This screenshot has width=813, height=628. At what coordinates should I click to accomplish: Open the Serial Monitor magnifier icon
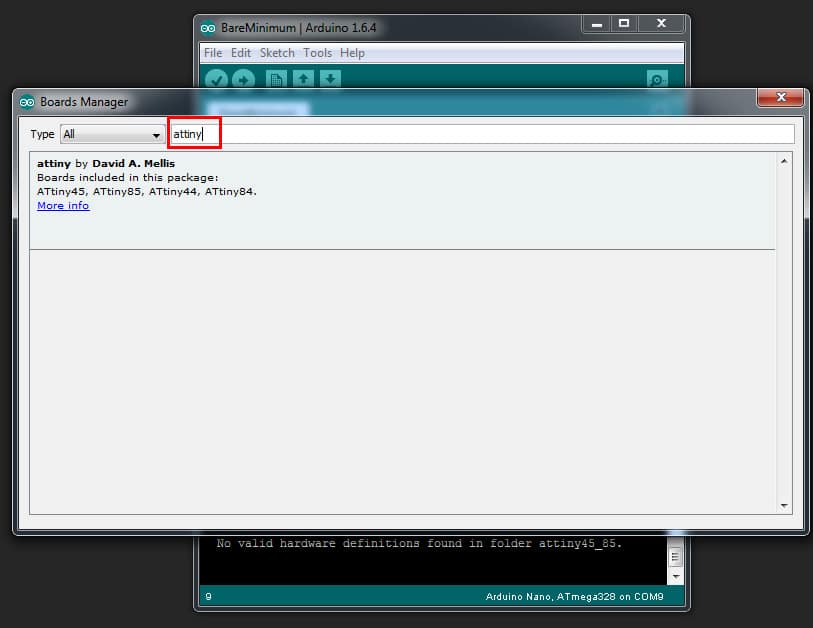[657, 79]
